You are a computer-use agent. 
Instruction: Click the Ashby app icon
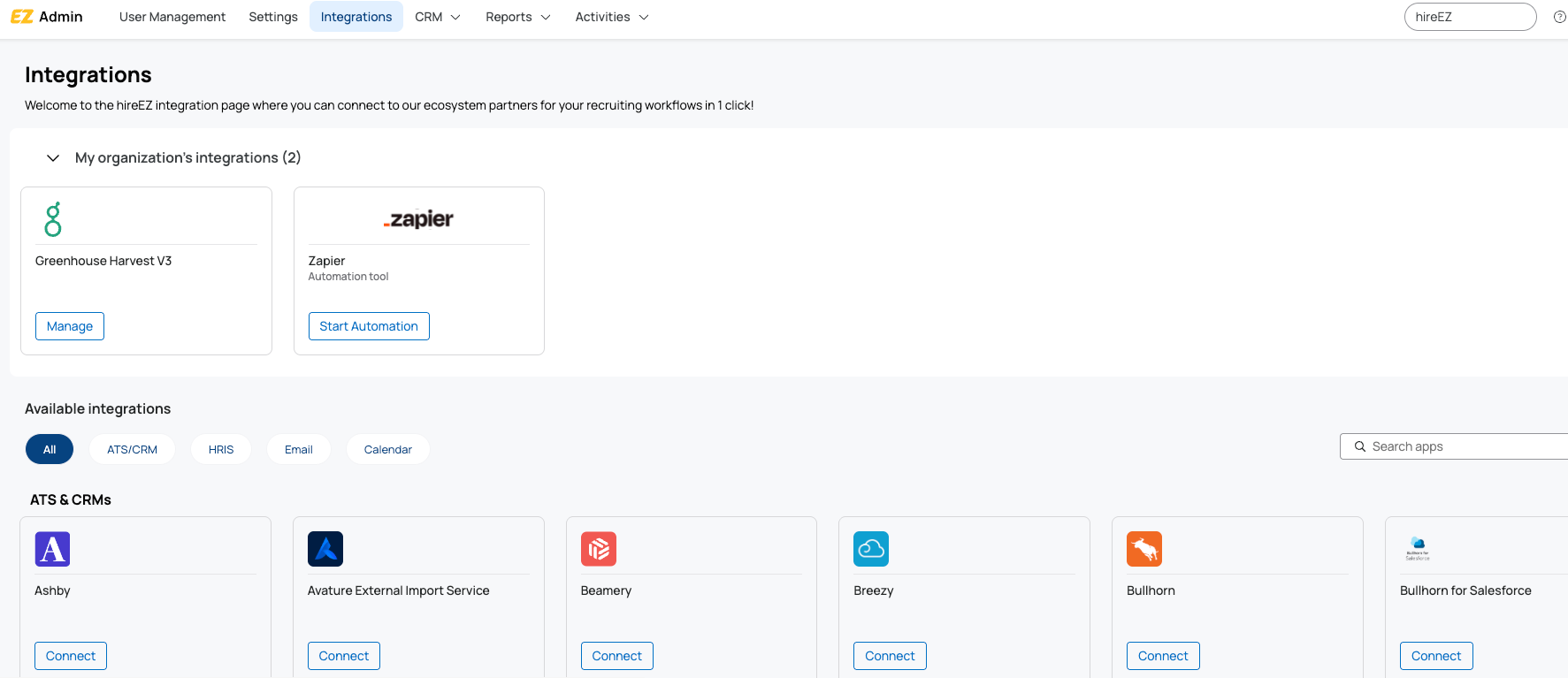tap(52, 549)
